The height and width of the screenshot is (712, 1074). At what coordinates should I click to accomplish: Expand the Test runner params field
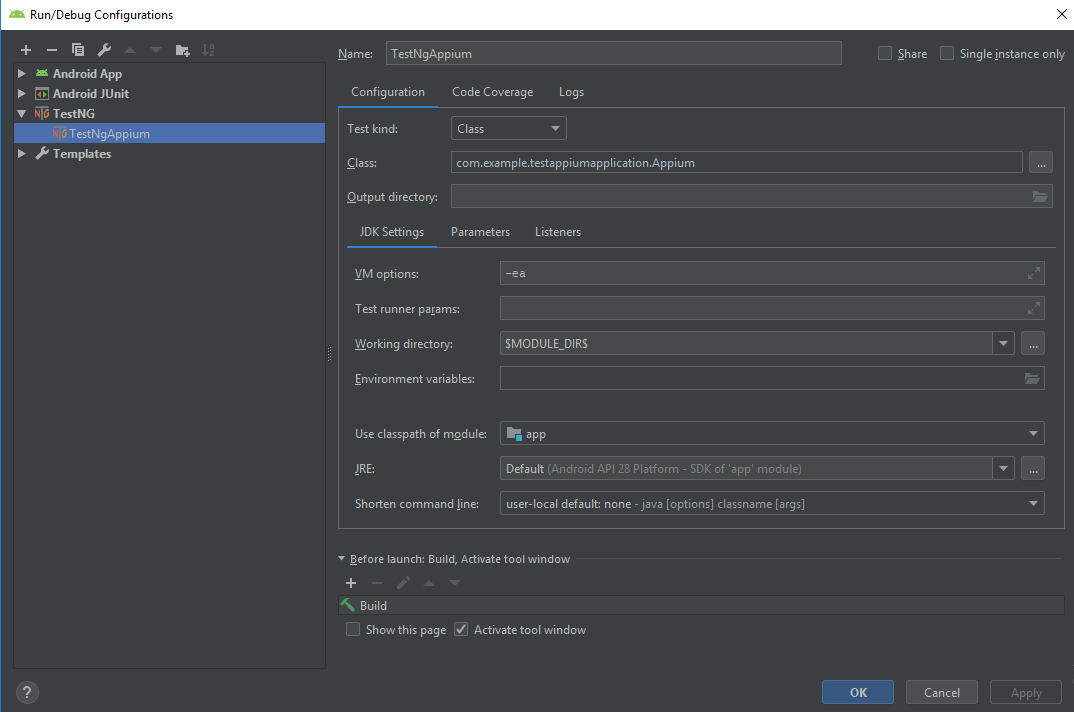pos(1034,308)
